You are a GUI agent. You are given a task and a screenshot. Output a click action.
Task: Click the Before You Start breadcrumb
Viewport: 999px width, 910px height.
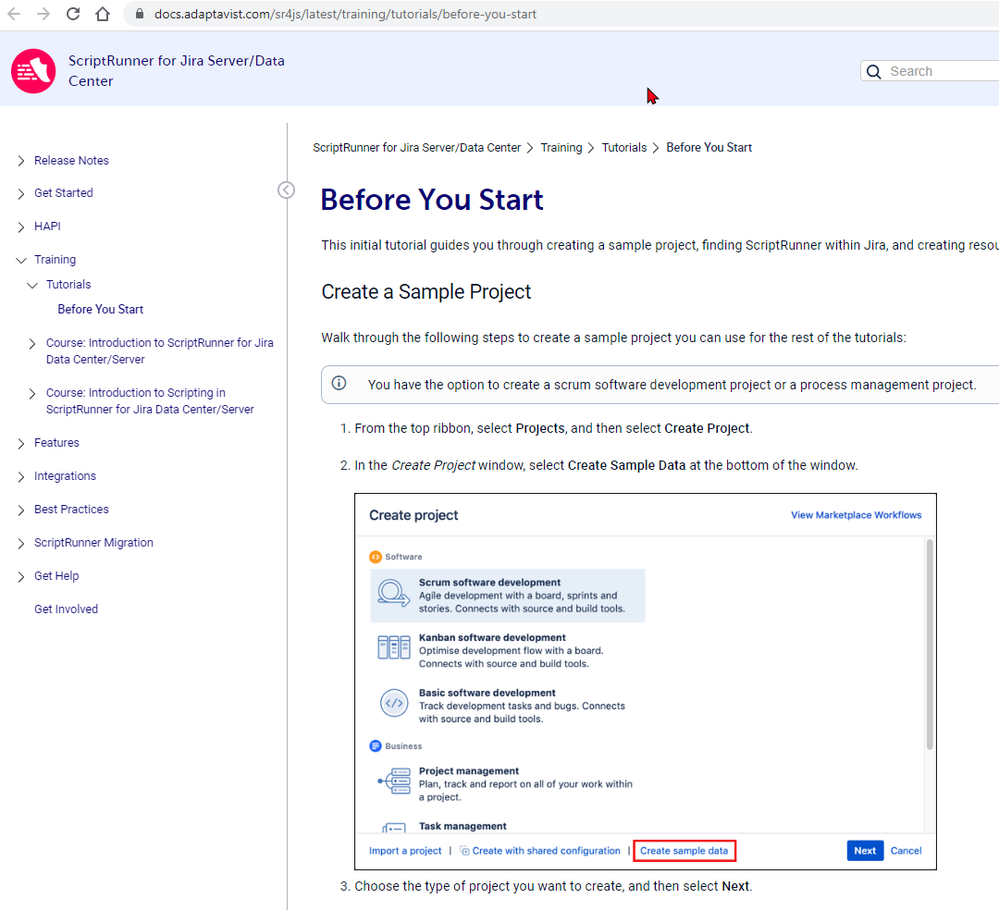pos(709,147)
